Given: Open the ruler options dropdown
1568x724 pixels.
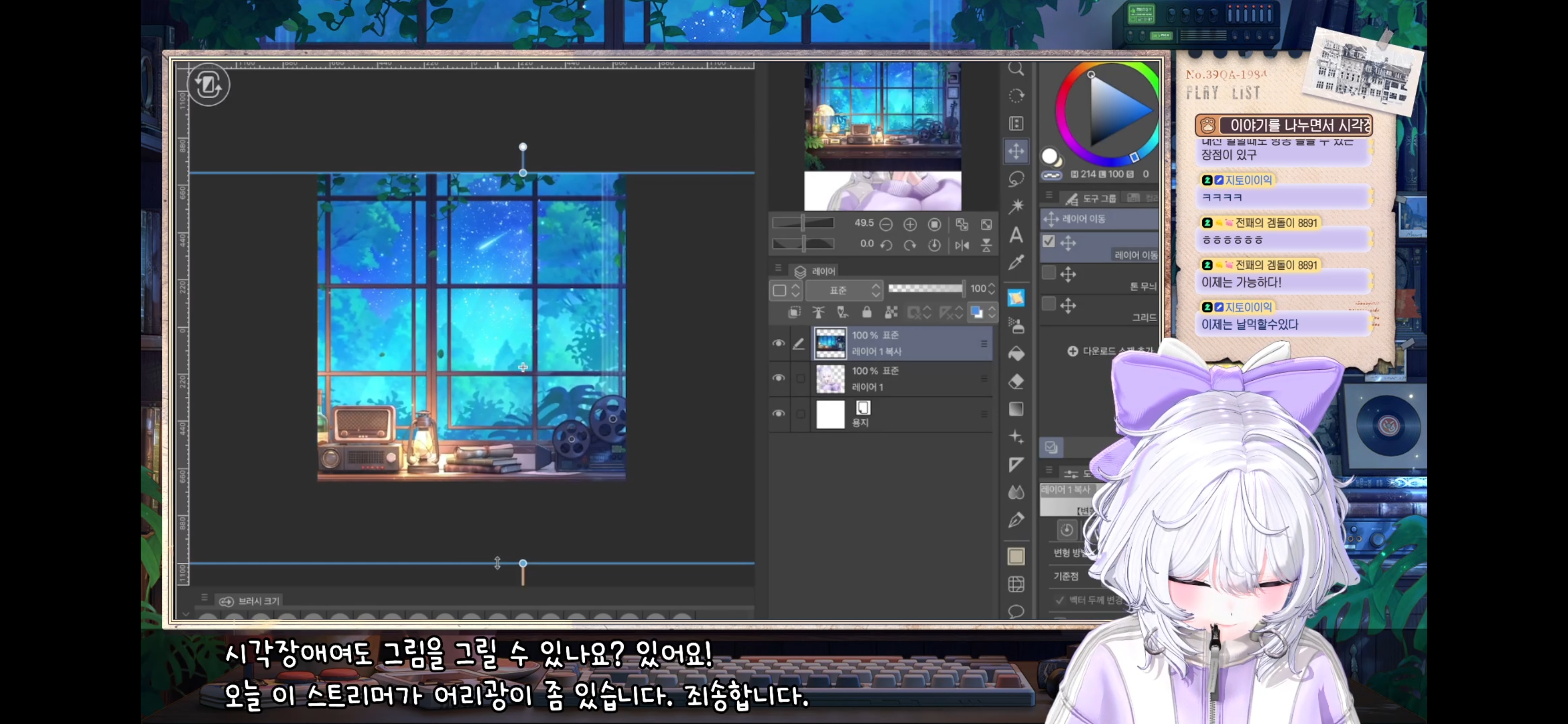Looking at the screenshot, I should (x=951, y=312).
